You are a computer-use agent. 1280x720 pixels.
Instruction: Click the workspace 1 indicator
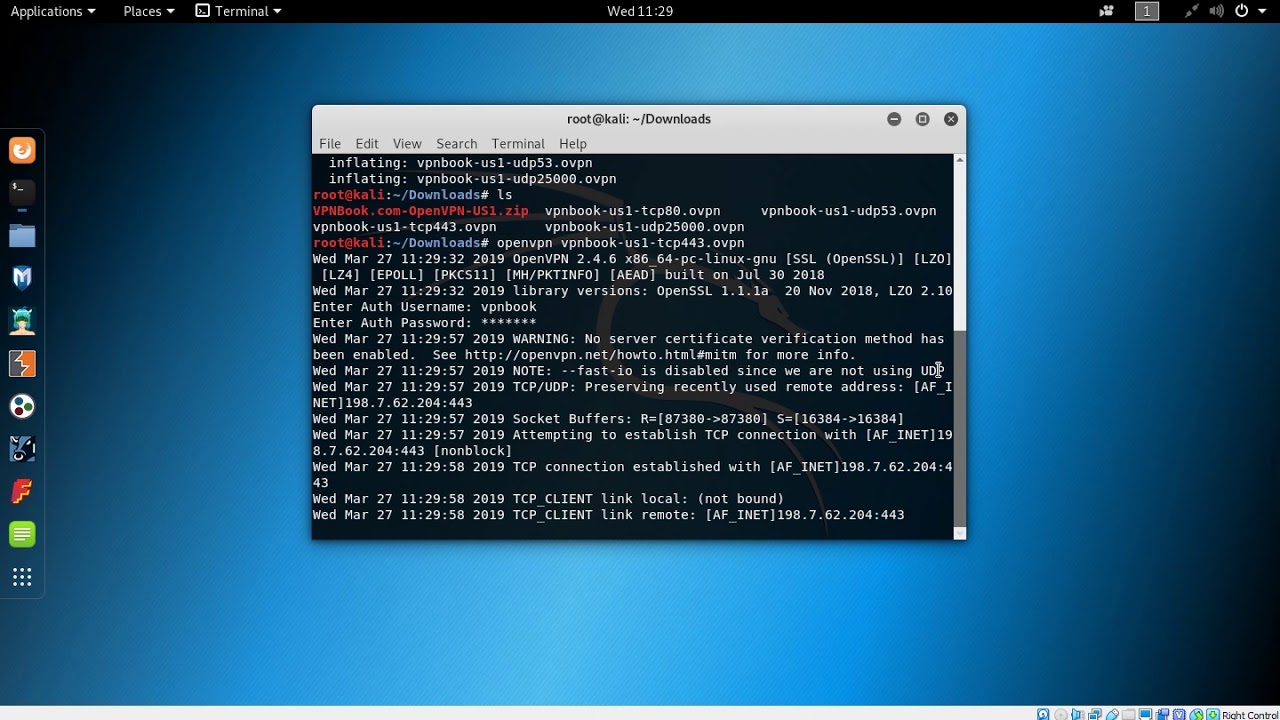pos(1147,11)
